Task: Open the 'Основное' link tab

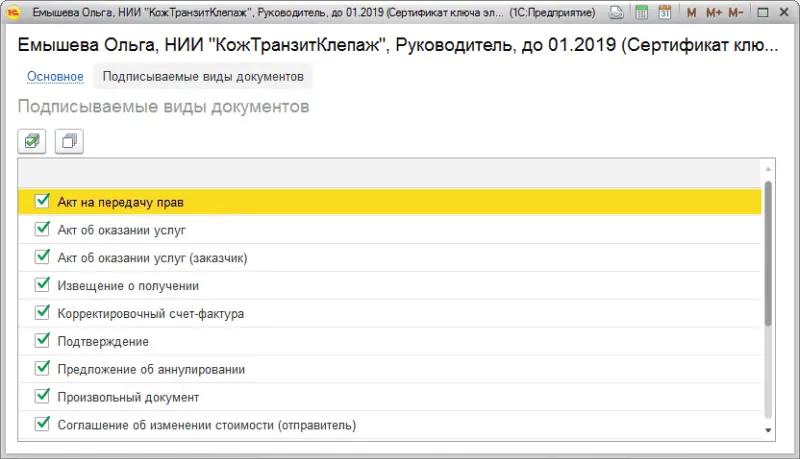Action: tap(55, 76)
